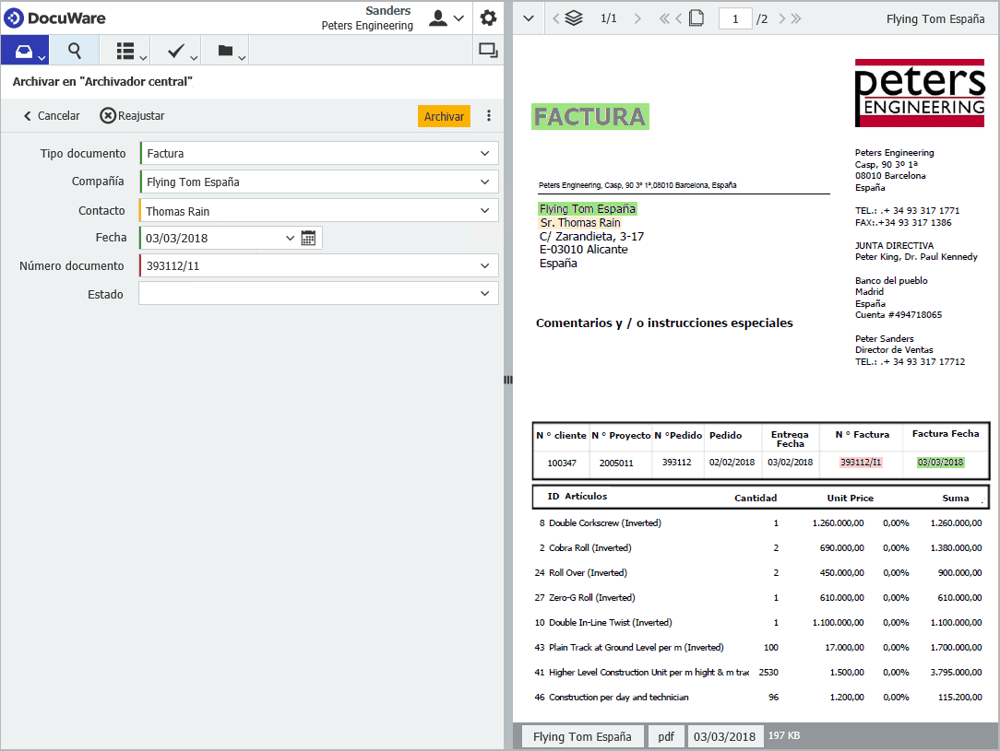Click the pdf label in the viewer footer

666,735
